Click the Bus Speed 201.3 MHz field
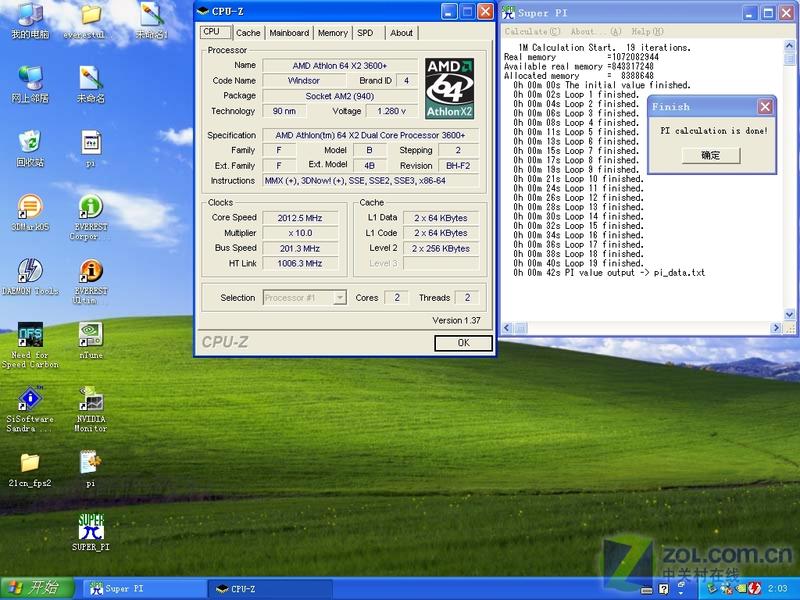Image resolution: width=800 pixels, height=600 pixels. point(300,248)
